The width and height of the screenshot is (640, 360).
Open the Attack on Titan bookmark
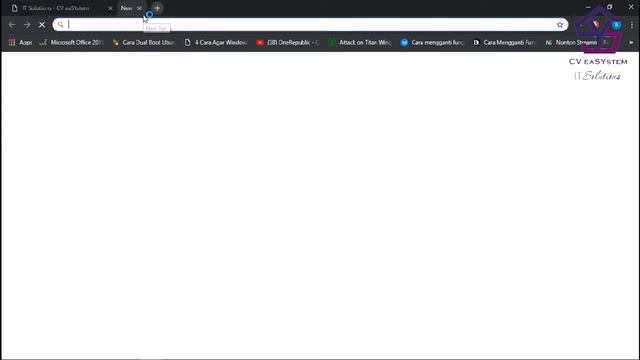click(x=360, y=42)
